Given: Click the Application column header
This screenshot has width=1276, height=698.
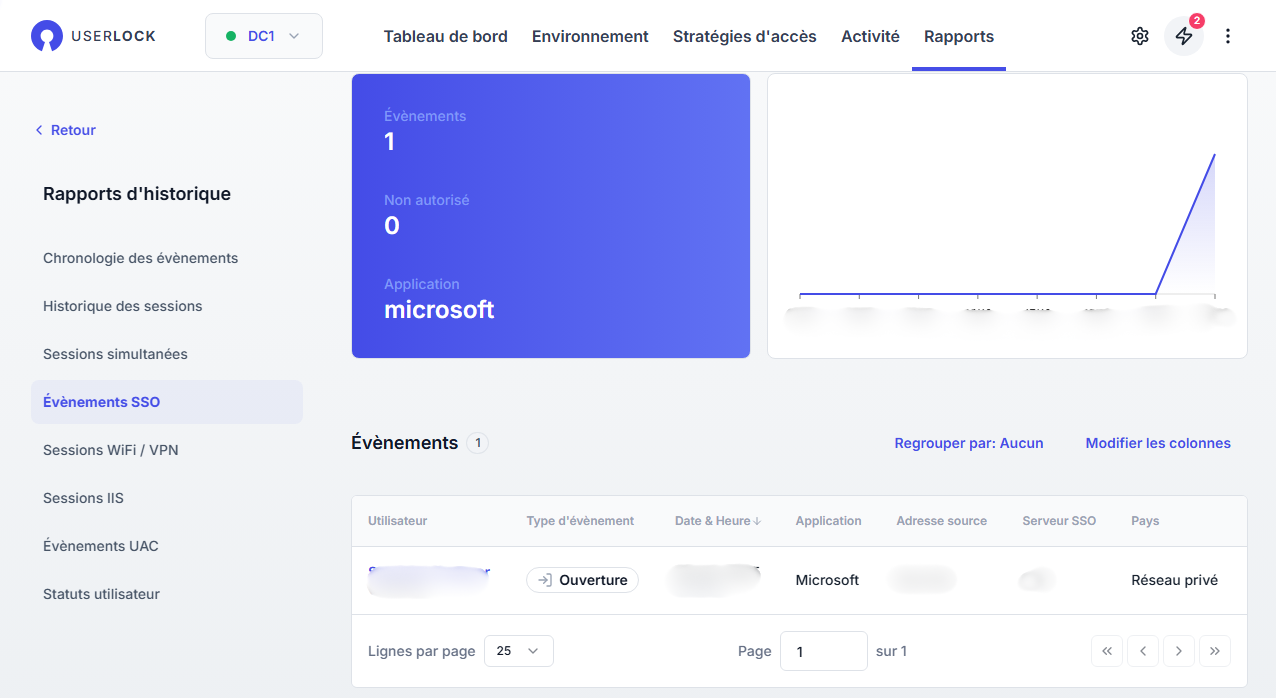Looking at the screenshot, I should tap(828, 521).
